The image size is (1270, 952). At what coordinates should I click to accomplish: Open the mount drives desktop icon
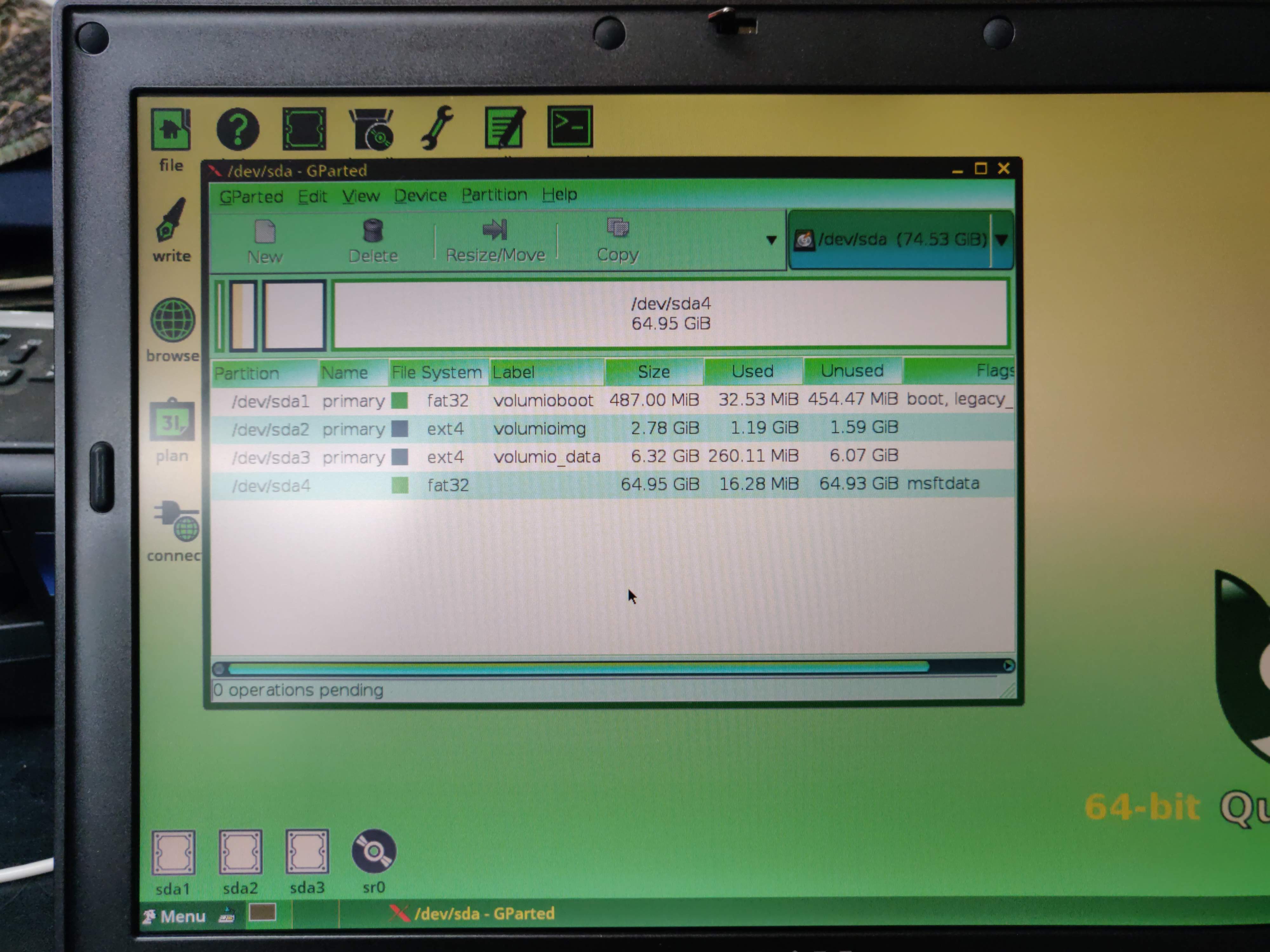tap(304, 129)
